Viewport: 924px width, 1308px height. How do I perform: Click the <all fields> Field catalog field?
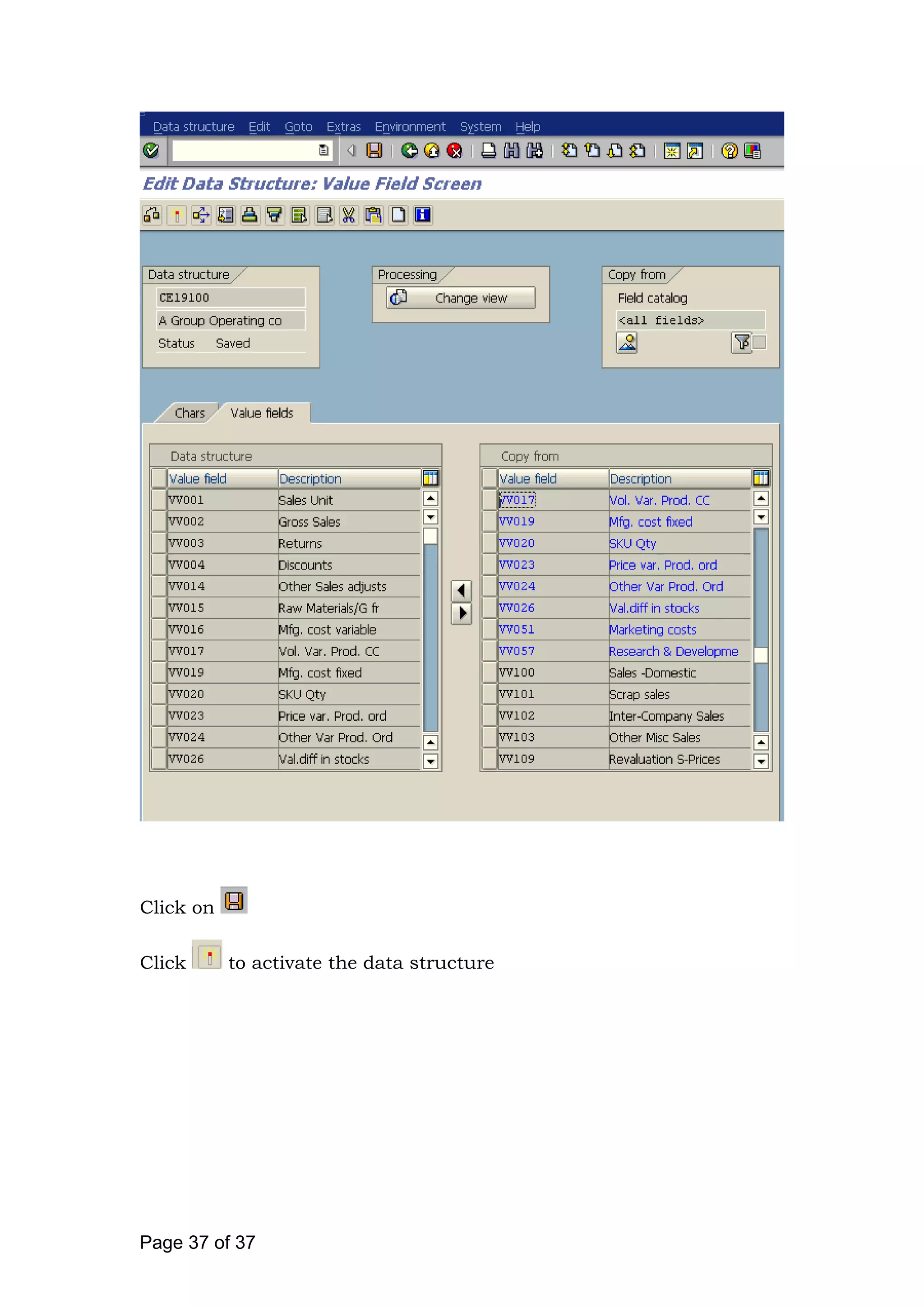pos(691,320)
